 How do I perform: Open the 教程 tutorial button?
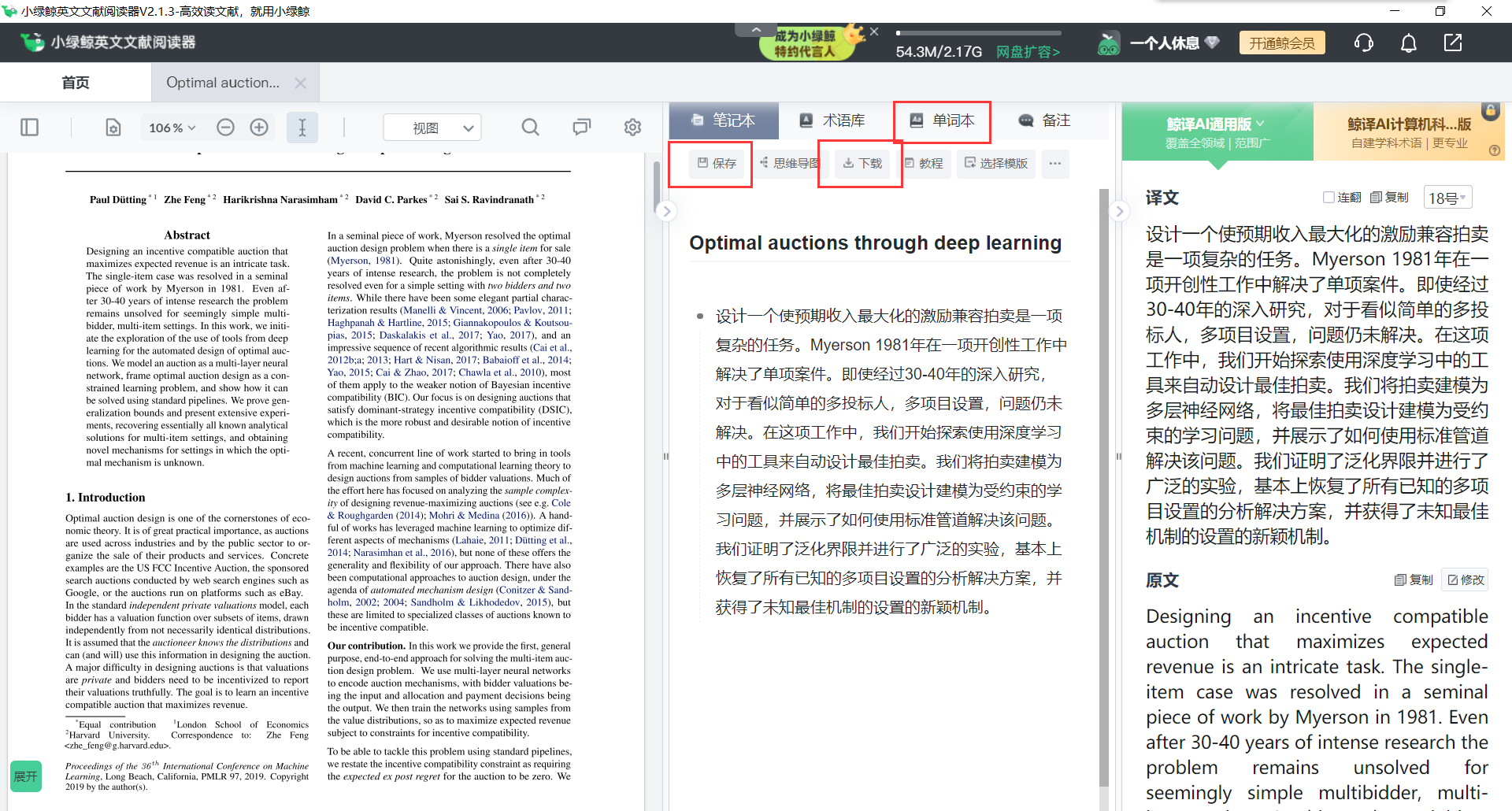click(x=924, y=164)
